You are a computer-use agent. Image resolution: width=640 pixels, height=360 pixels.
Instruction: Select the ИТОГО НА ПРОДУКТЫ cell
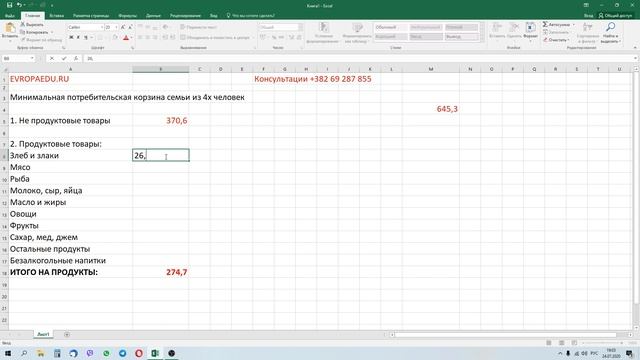70,272
